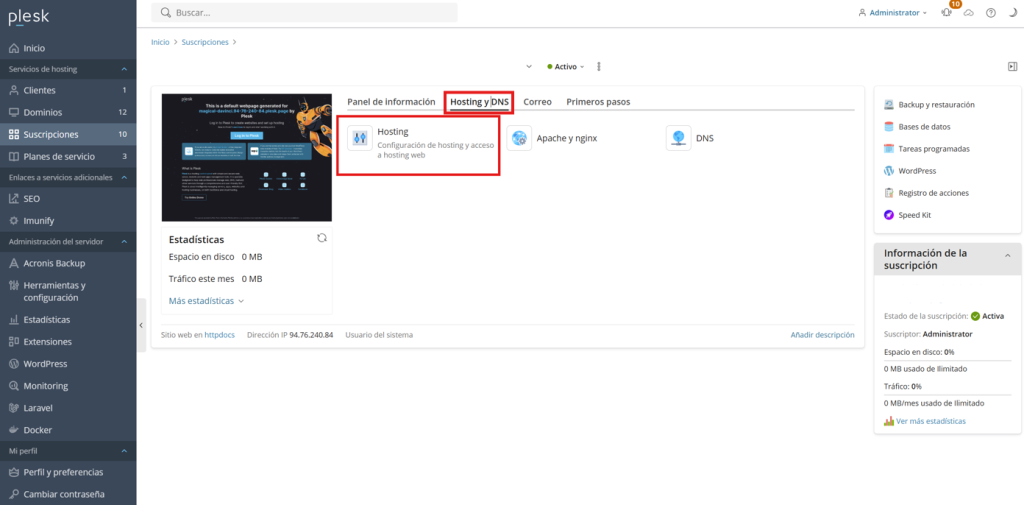This screenshot has width=1024, height=505.
Task: Click the notifications bell icon
Action: tap(947, 13)
